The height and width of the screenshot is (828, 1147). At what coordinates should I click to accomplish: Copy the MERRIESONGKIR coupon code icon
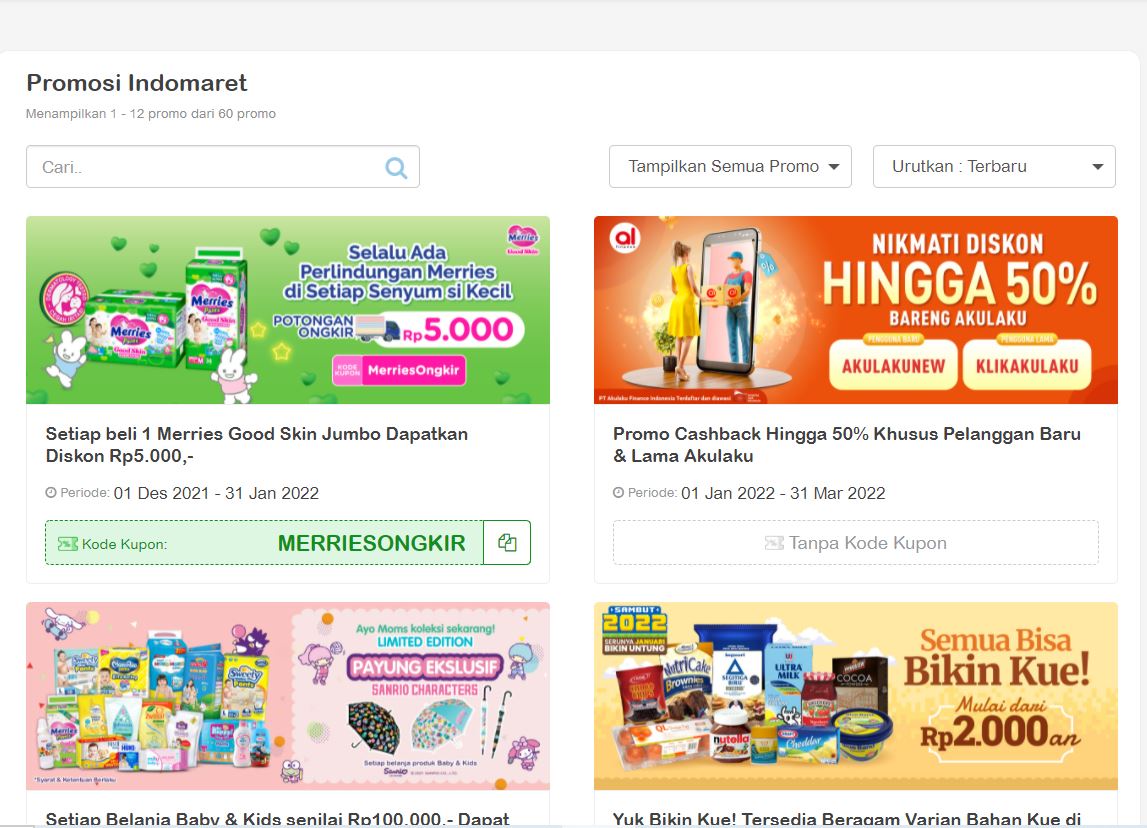[x=507, y=543]
